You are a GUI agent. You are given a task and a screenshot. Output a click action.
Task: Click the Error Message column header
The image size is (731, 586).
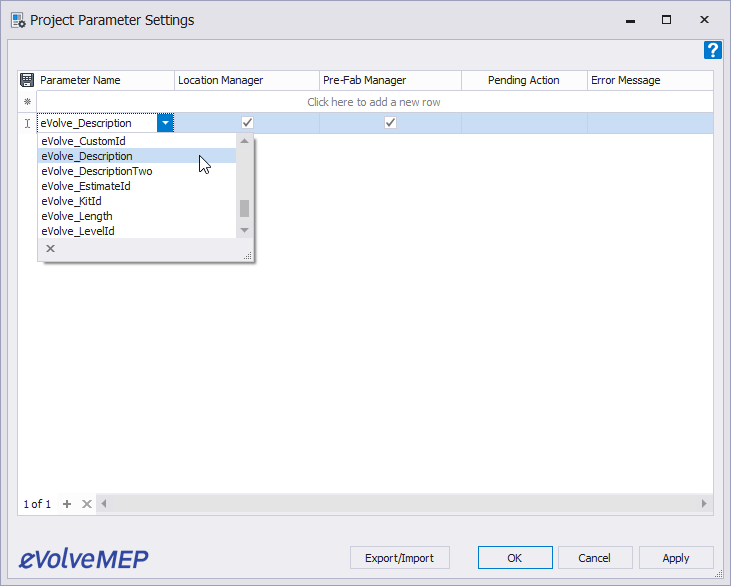650,80
